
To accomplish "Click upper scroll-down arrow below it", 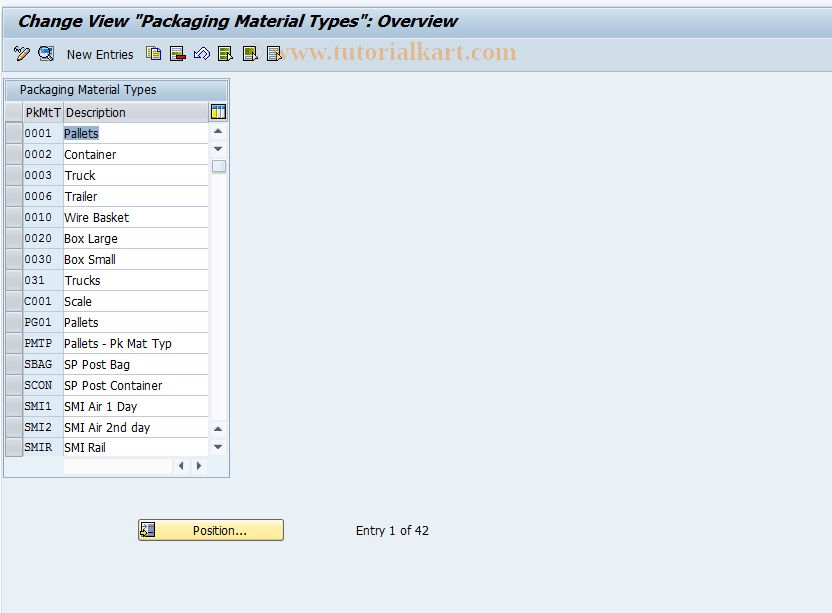I will (218, 149).
